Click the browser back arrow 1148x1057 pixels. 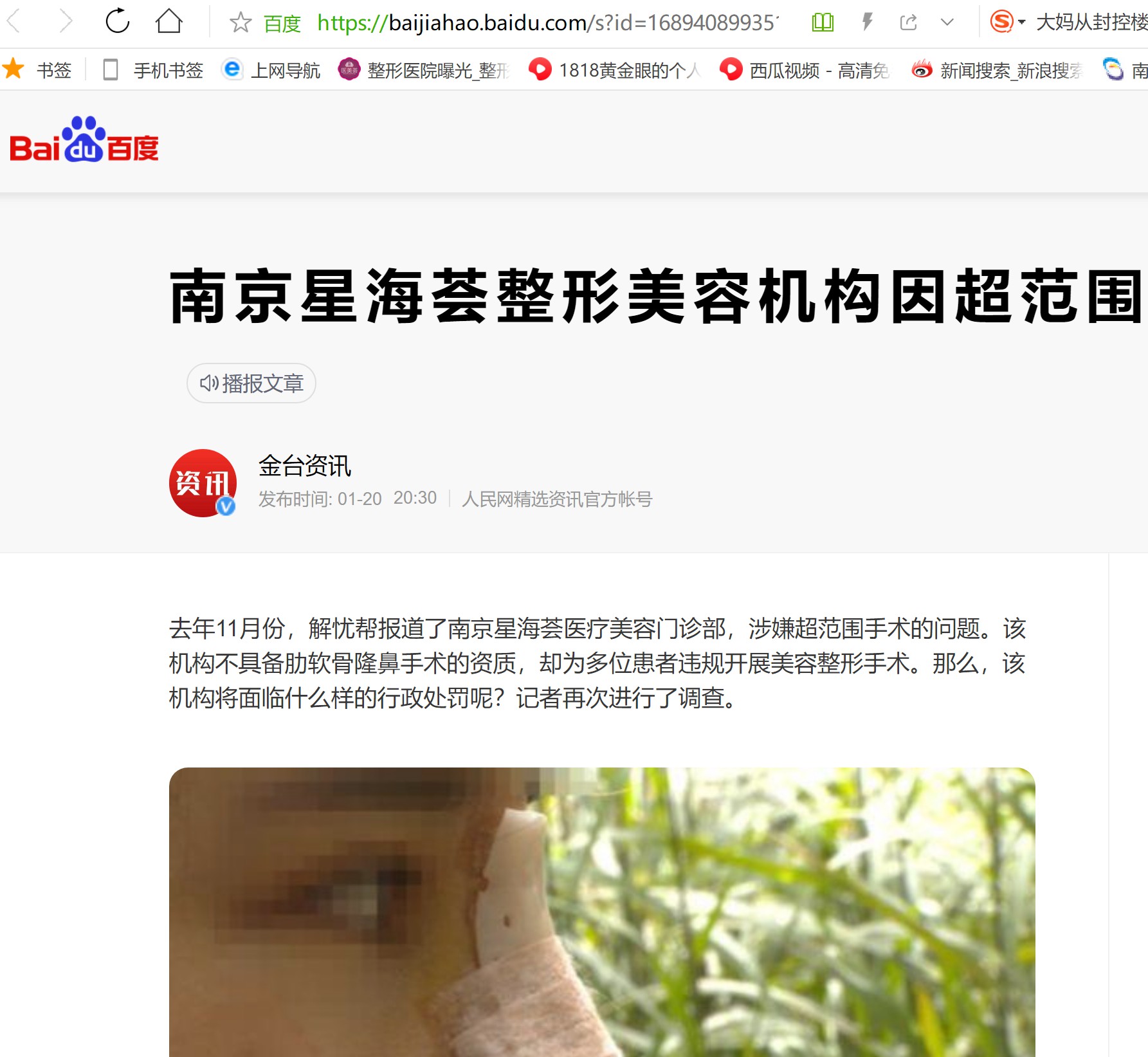pyautogui.click(x=14, y=22)
